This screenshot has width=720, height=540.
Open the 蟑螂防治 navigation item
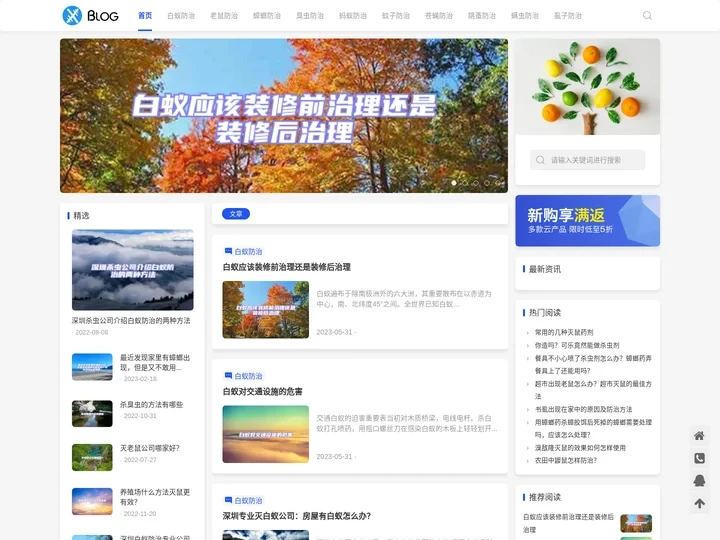coord(267,16)
